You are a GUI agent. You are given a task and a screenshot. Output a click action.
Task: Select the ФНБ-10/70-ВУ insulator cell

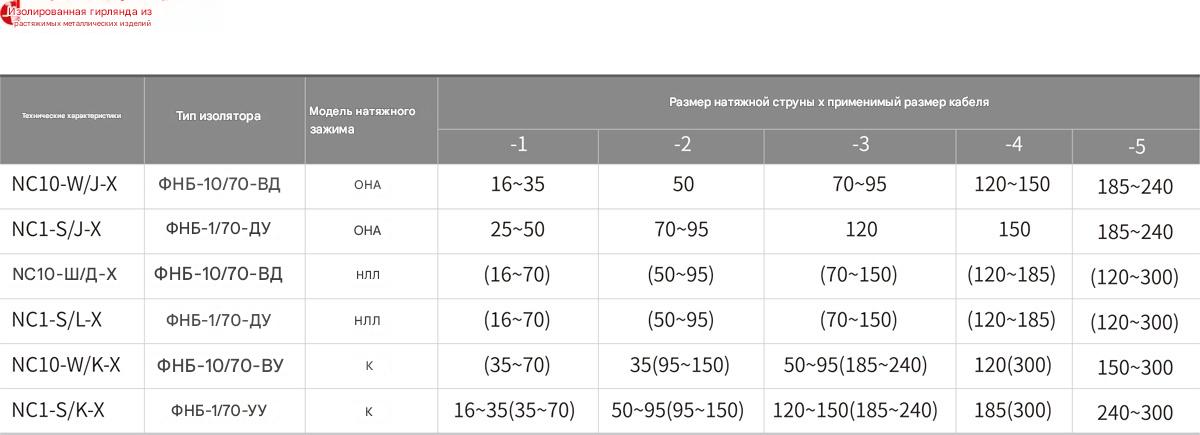[x=220, y=366]
